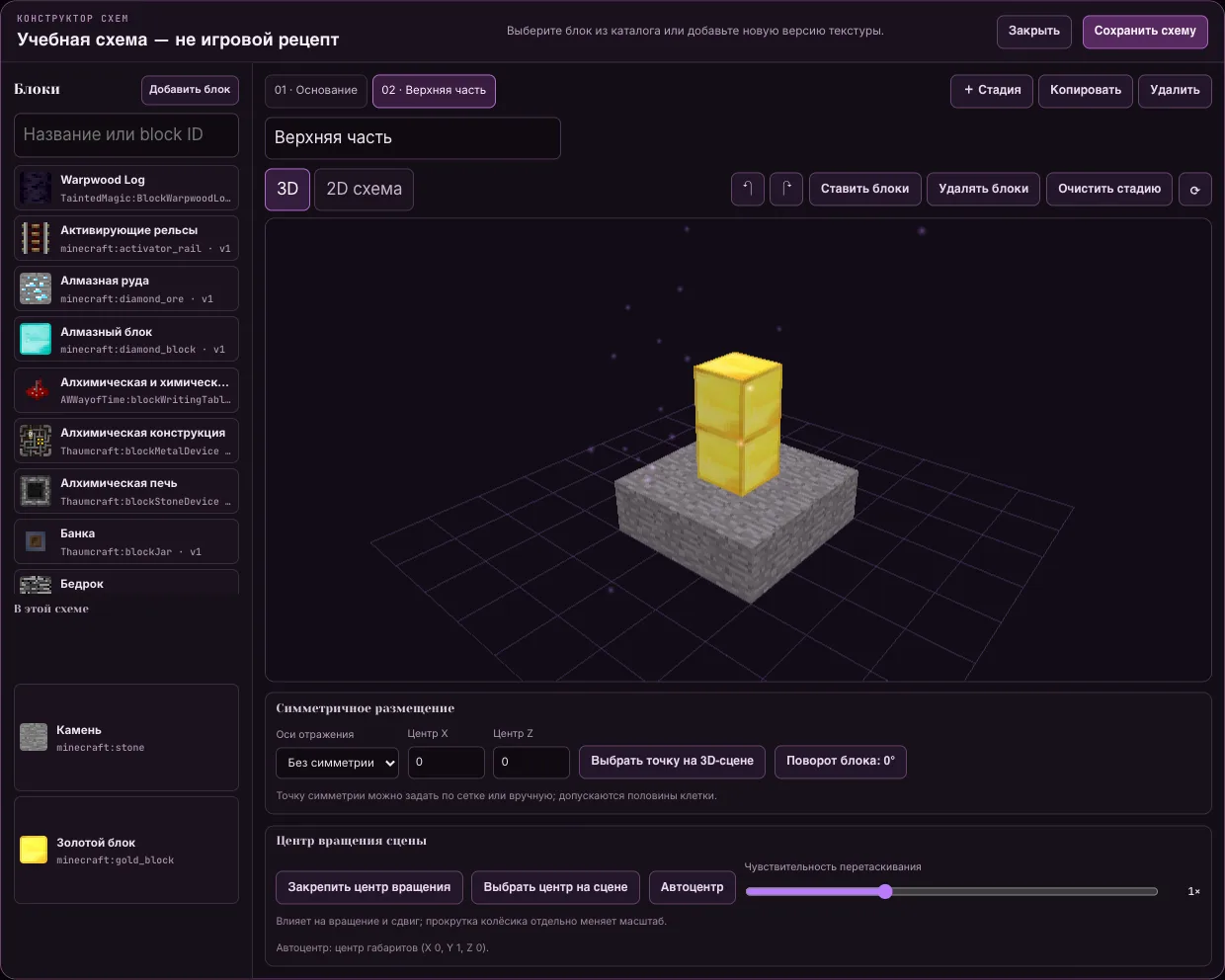Activate Ставить блоки placing mode
The width and height of the screenshot is (1225, 980).
(864, 189)
